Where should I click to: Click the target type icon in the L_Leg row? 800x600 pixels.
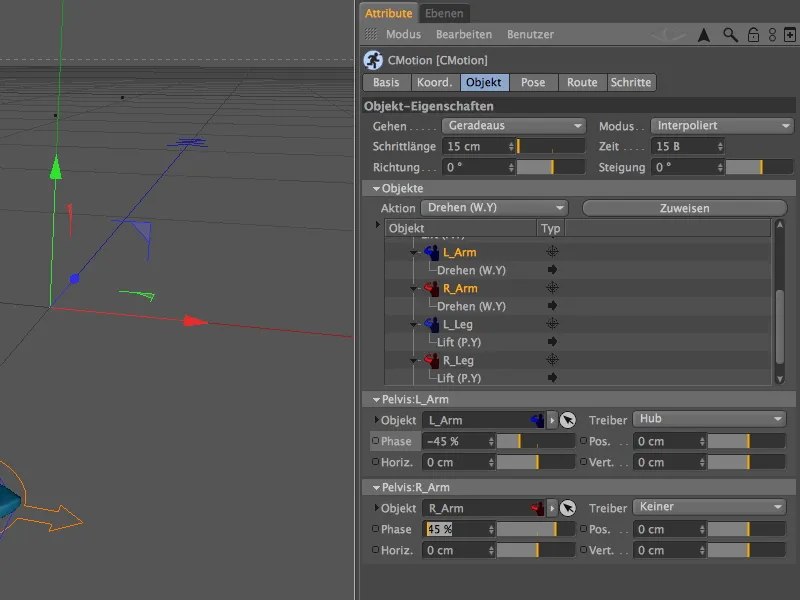tap(552, 323)
